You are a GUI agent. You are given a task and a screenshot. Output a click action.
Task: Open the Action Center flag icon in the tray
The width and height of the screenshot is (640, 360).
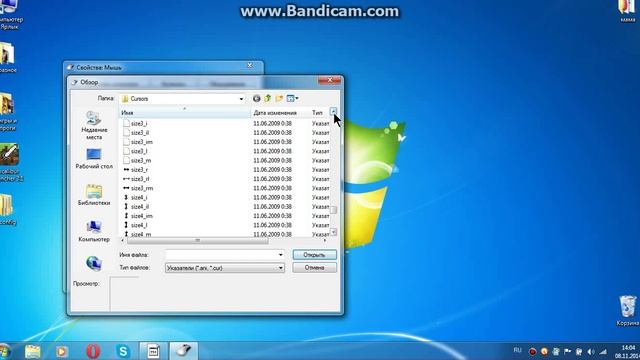pos(567,351)
